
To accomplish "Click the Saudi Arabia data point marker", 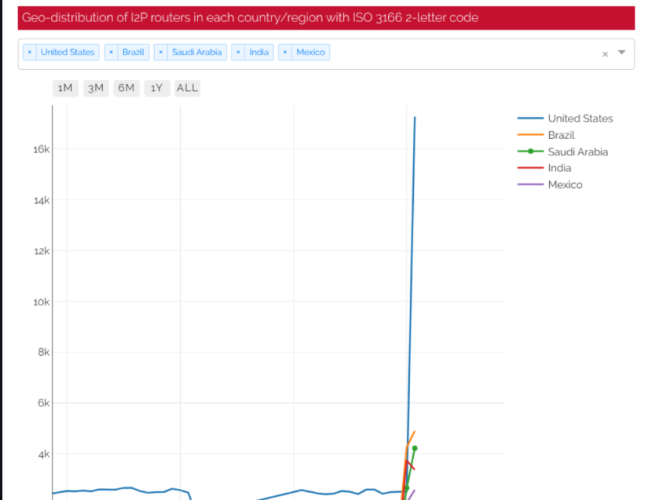I will [414, 449].
